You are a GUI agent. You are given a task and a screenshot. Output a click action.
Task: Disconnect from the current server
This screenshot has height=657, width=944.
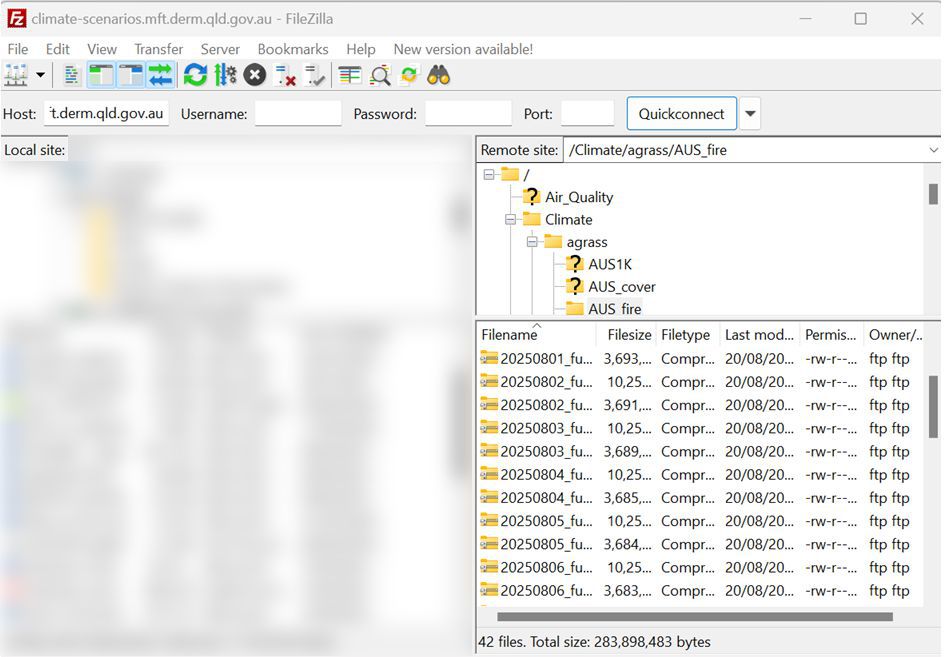[x=286, y=75]
